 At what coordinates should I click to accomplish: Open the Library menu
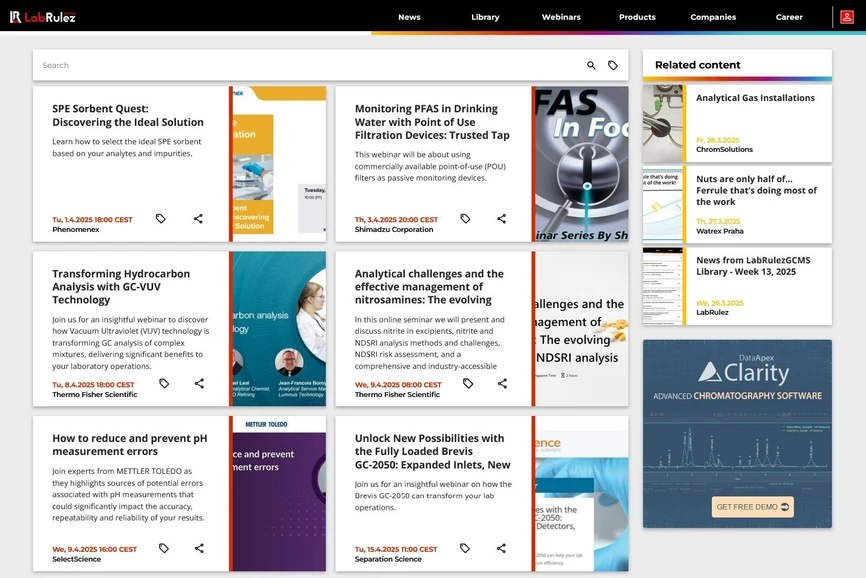point(485,17)
